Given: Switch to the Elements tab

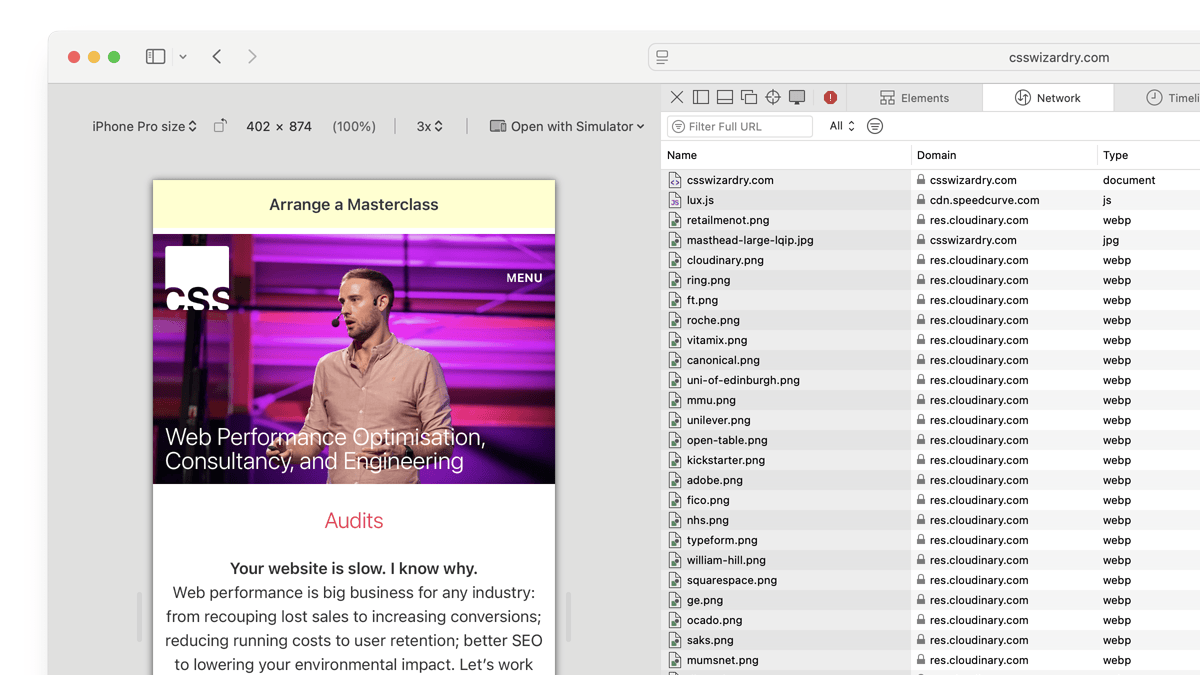Looking at the screenshot, I should (x=915, y=97).
